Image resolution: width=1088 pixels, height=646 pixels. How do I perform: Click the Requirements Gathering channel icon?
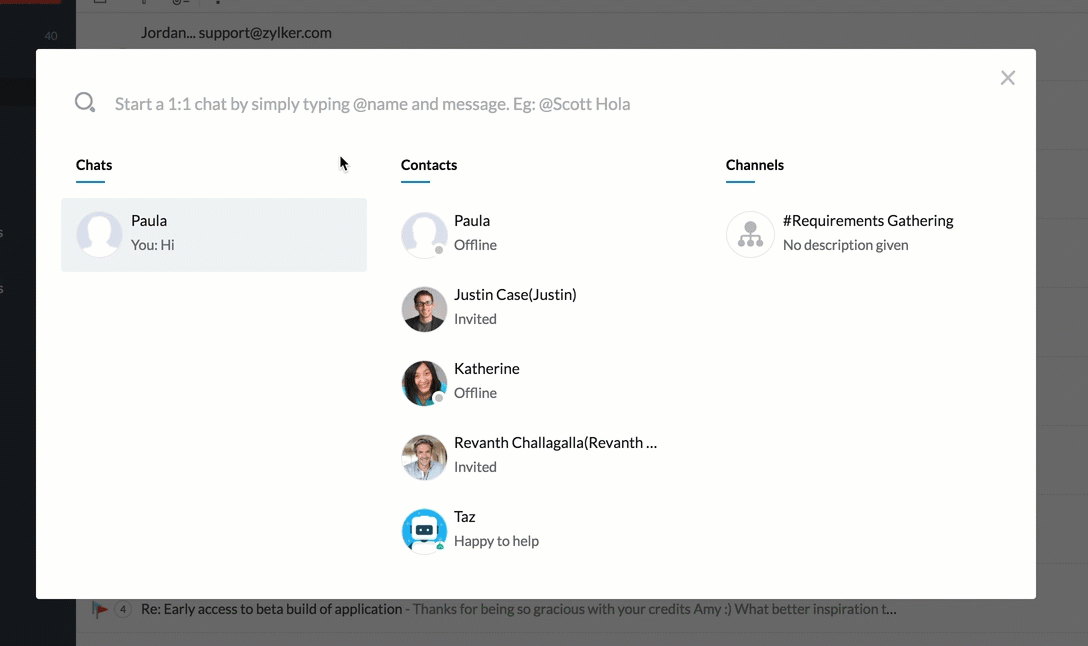click(x=750, y=234)
